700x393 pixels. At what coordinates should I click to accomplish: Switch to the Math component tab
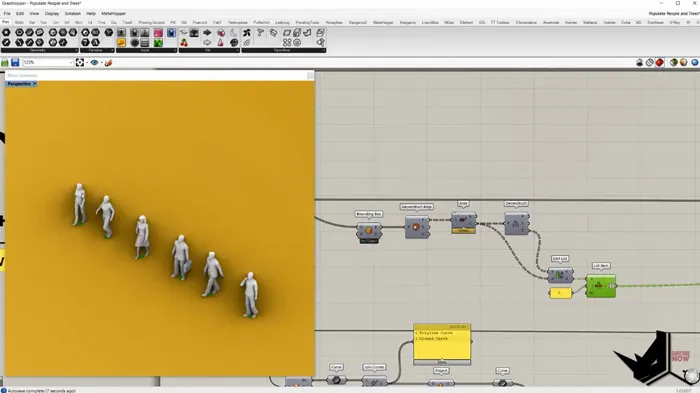(19, 22)
